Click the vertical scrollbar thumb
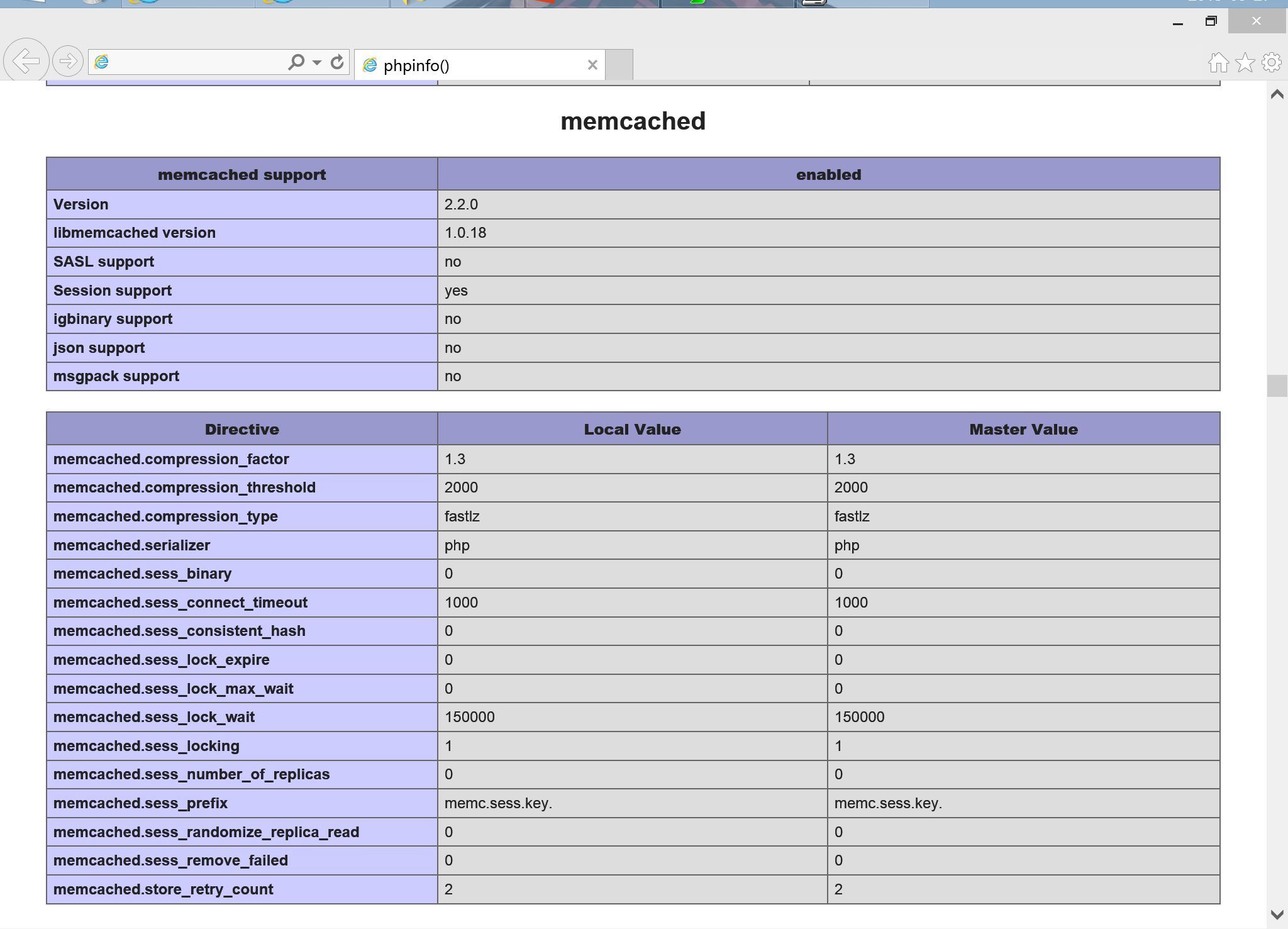 (1277, 386)
